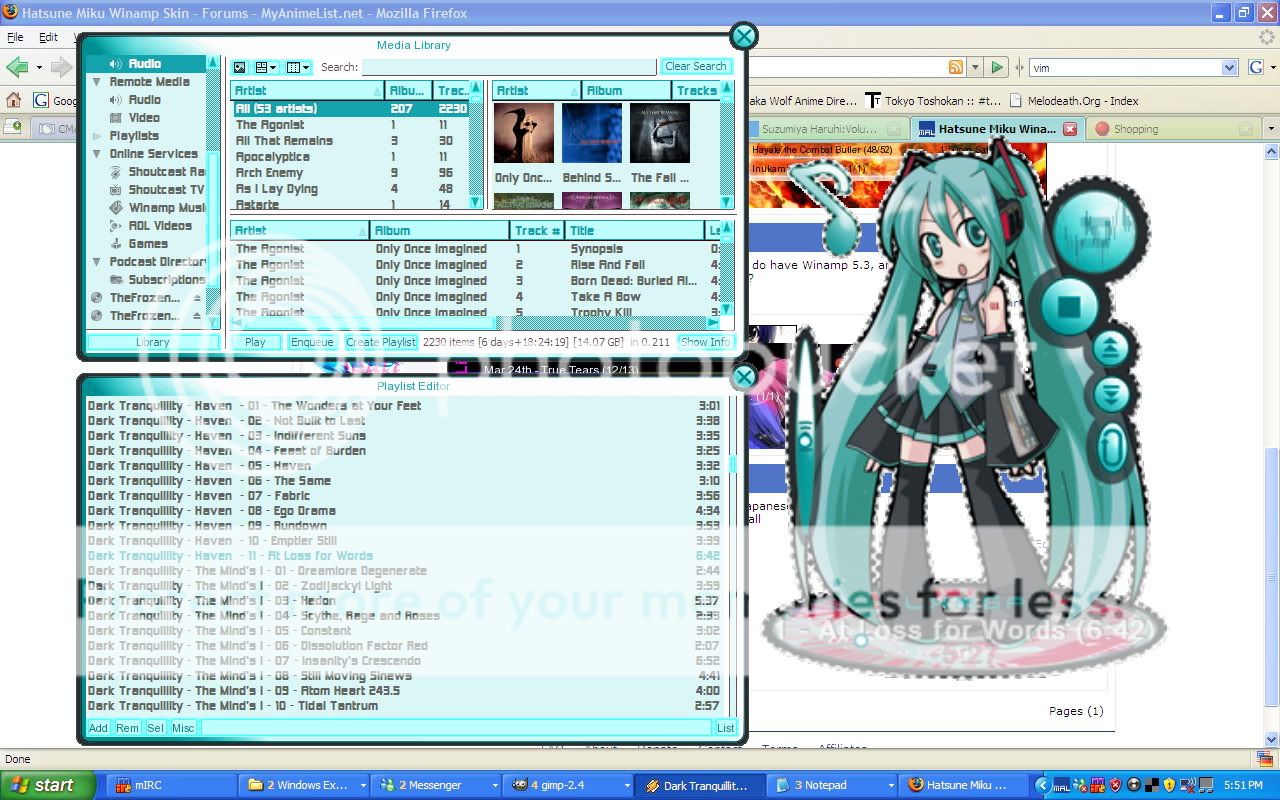The width and height of the screenshot is (1280, 800).
Task: Collapse the Online Services tree node
Action: pos(96,153)
